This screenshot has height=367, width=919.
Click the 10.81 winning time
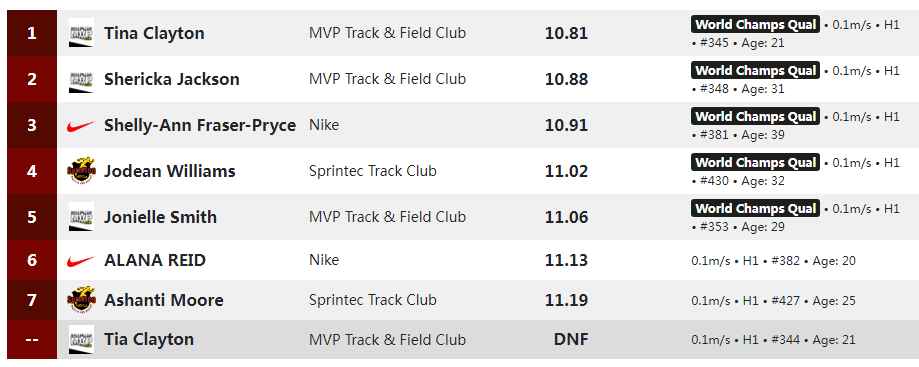pyautogui.click(x=566, y=33)
